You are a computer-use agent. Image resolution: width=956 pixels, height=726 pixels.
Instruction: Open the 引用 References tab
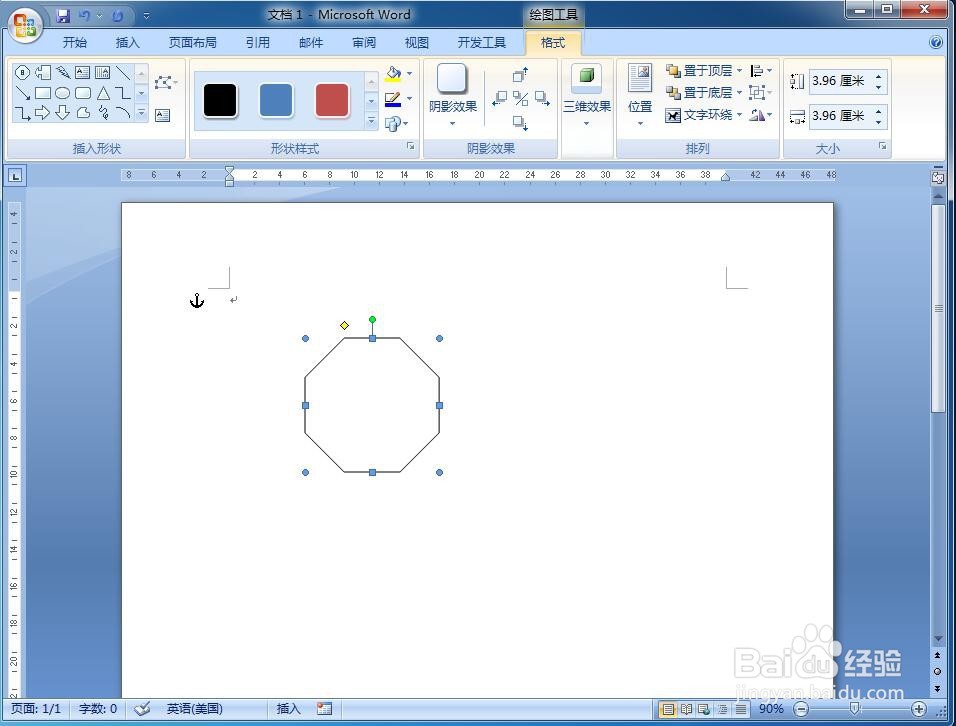tap(258, 42)
